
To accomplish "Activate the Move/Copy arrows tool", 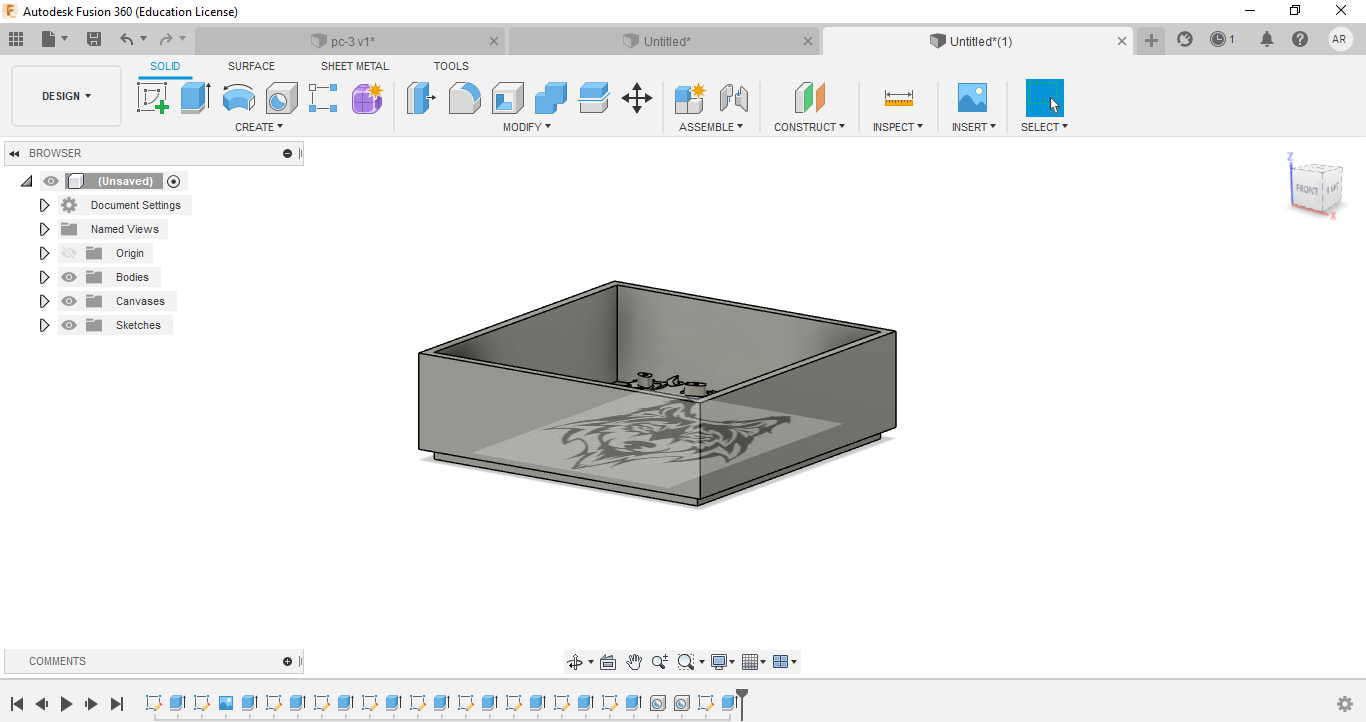I will (x=637, y=98).
